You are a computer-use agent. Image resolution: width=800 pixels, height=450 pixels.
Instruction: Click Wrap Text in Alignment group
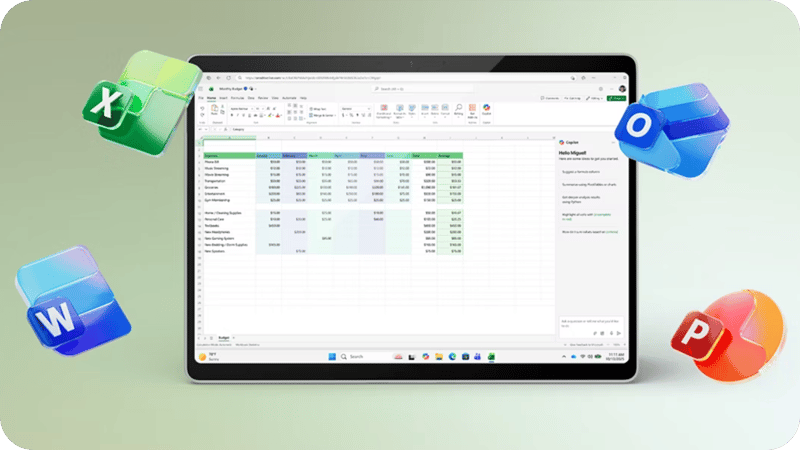pos(317,109)
